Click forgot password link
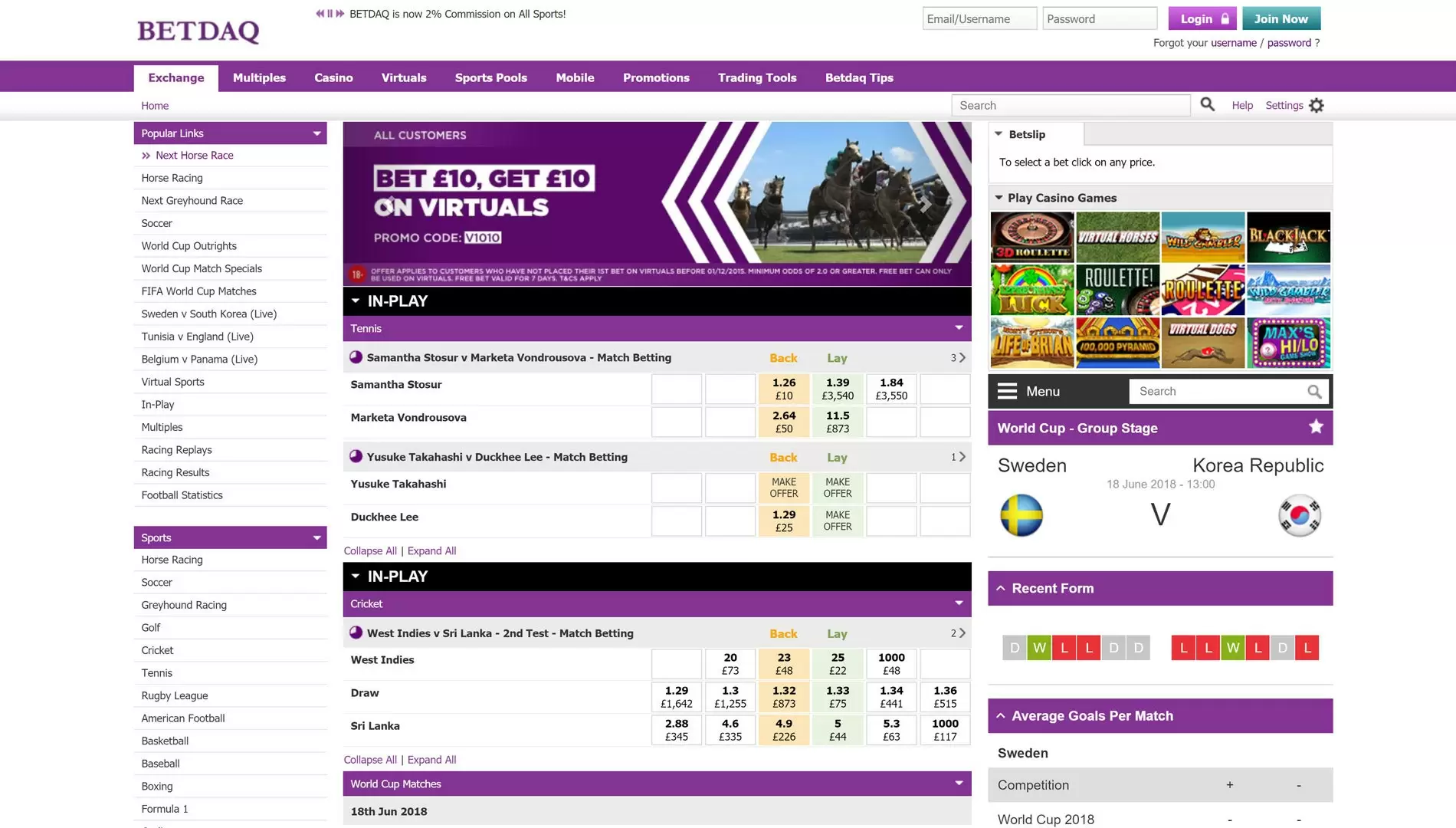This screenshot has height=828, width=1456. (1289, 43)
